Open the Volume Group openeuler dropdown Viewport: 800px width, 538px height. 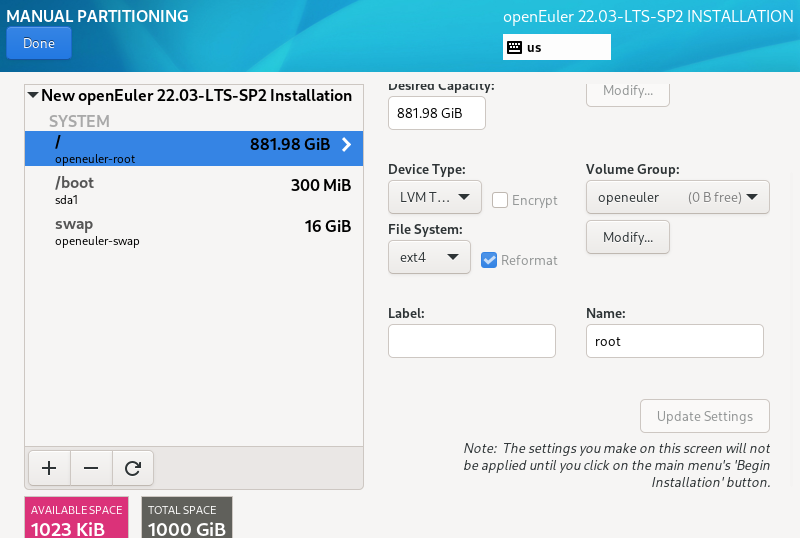point(677,197)
